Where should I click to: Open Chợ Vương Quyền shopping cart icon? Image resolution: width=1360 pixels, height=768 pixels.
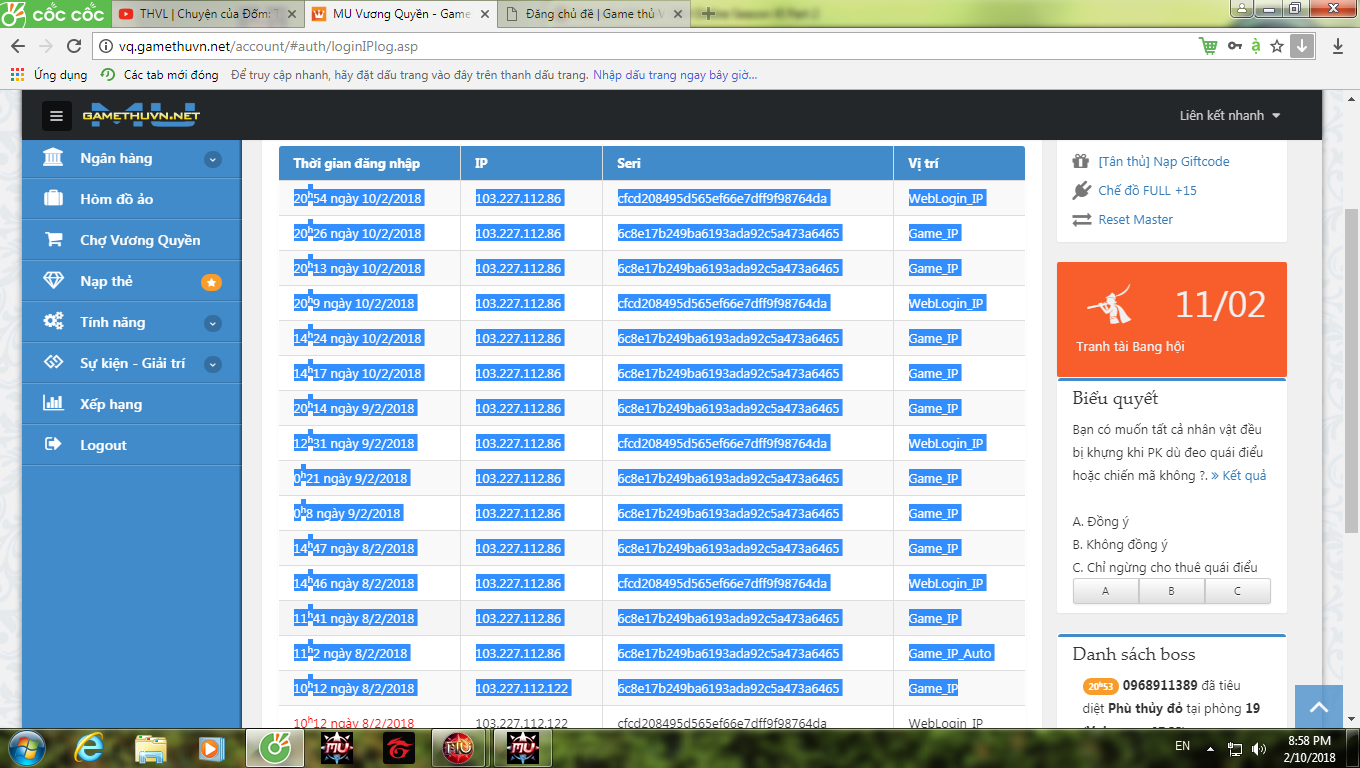53,240
